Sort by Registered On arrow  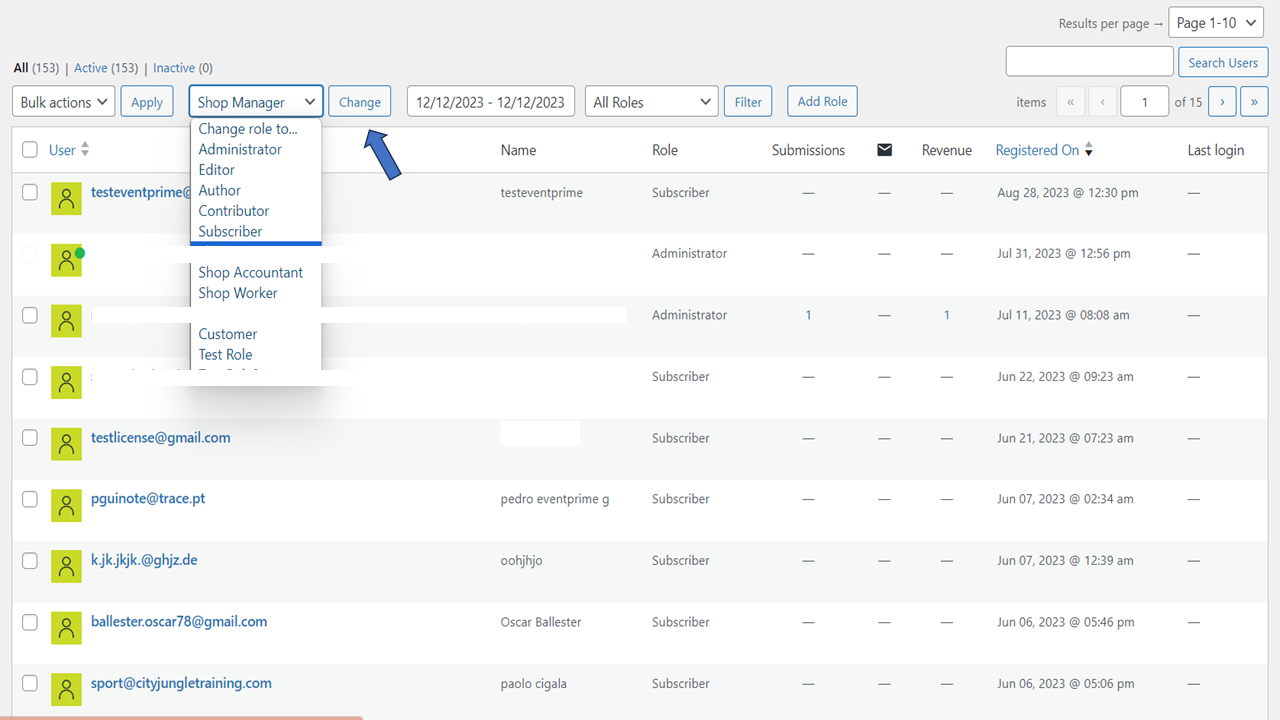1089,150
